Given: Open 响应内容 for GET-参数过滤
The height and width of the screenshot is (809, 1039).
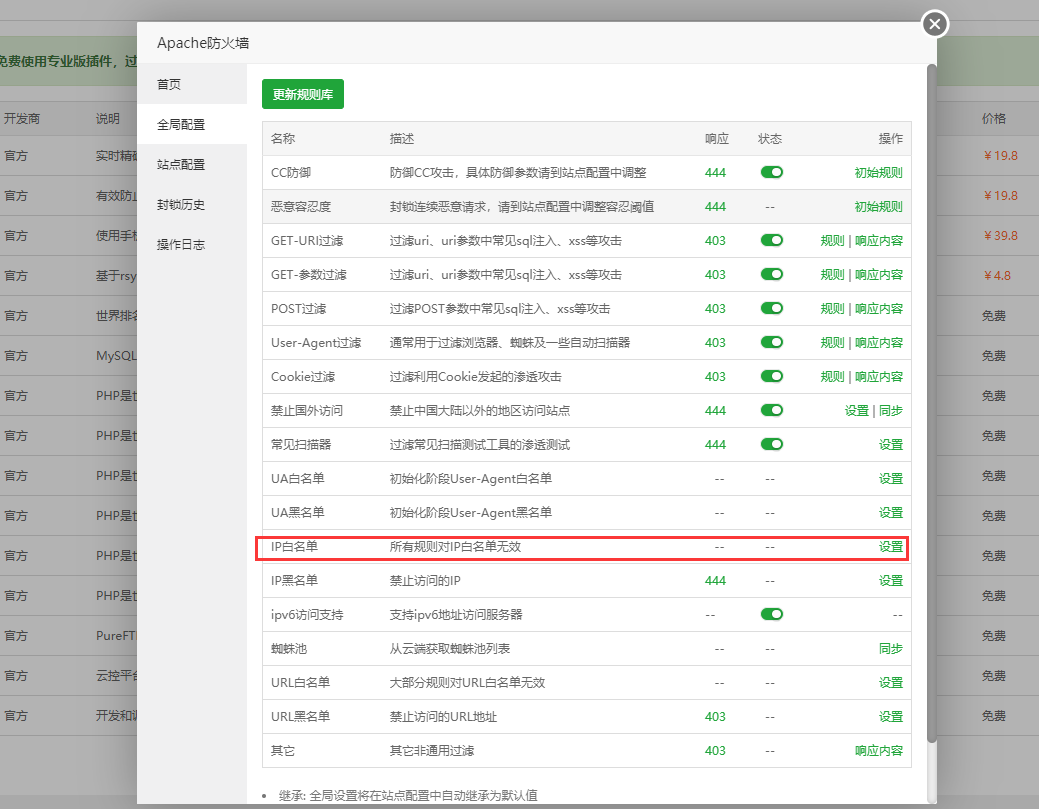Looking at the screenshot, I should coord(879,275).
